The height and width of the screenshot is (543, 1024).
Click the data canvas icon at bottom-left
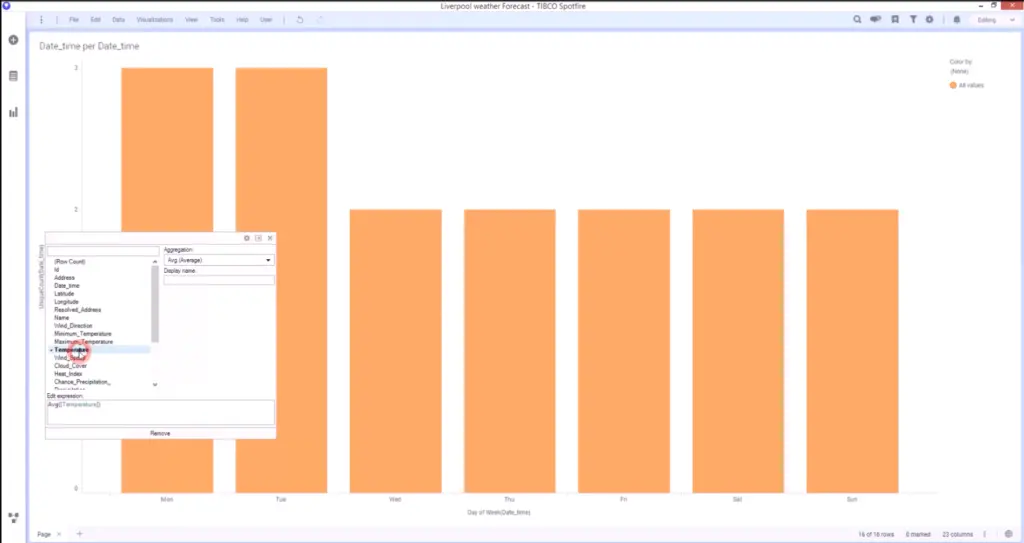click(x=13, y=517)
